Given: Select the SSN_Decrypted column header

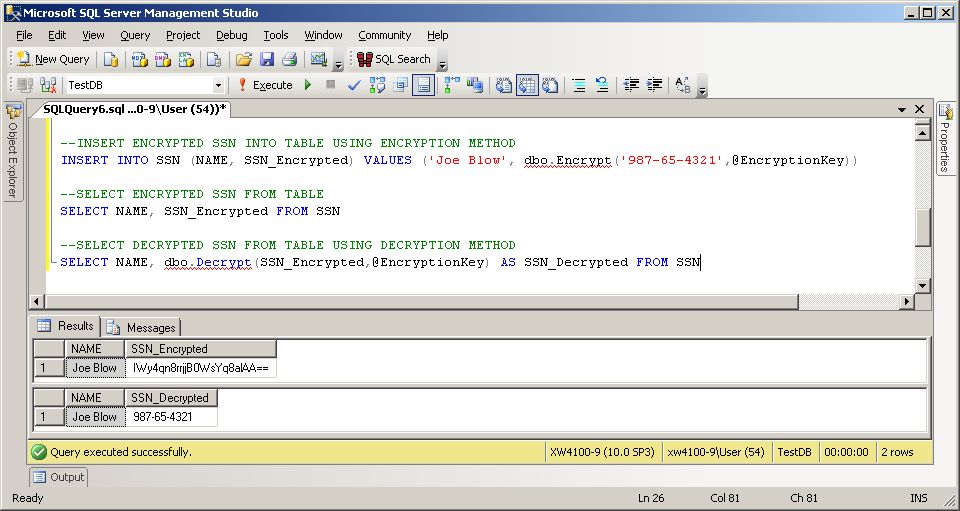Looking at the screenshot, I should (171, 398).
